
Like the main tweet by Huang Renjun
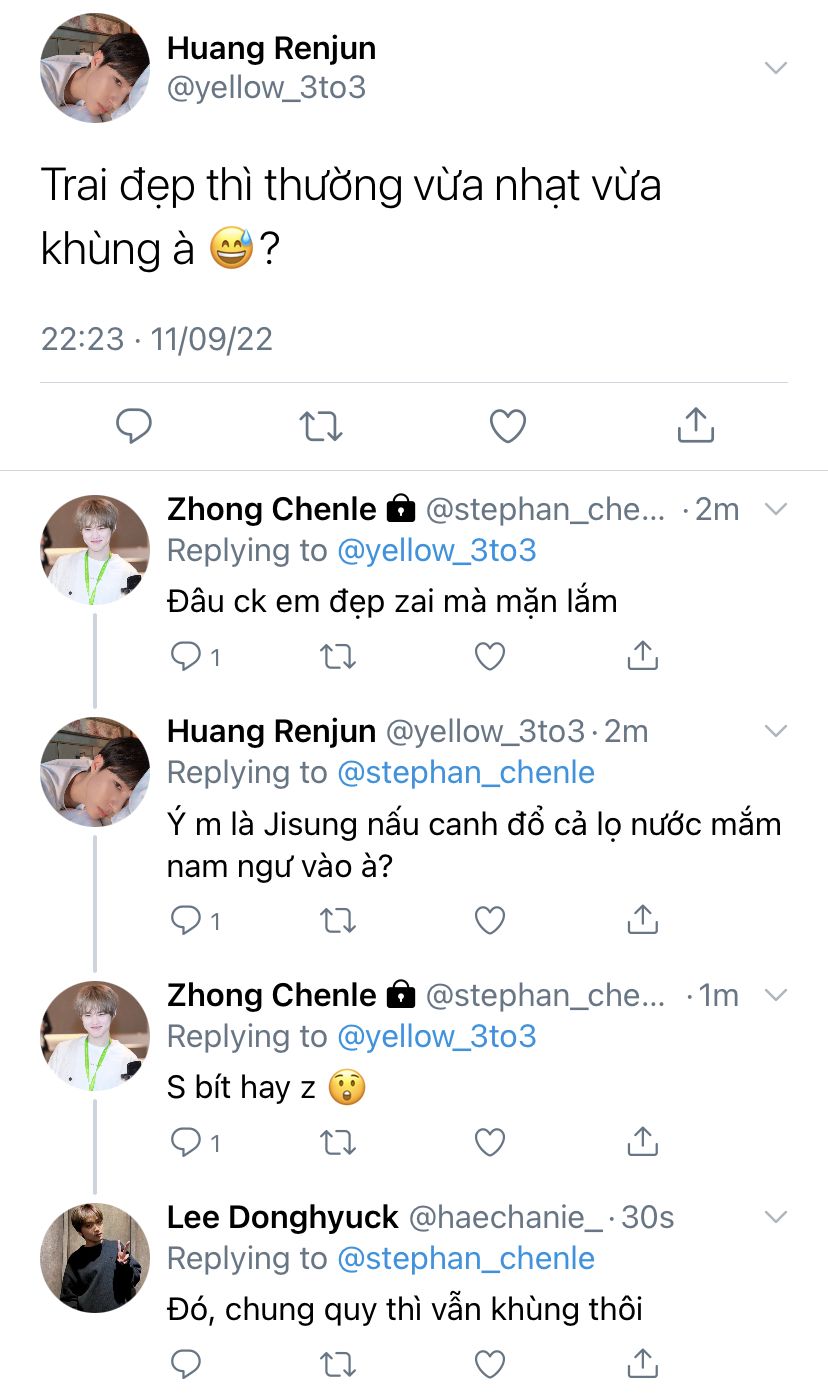click(x=508, y=426)
